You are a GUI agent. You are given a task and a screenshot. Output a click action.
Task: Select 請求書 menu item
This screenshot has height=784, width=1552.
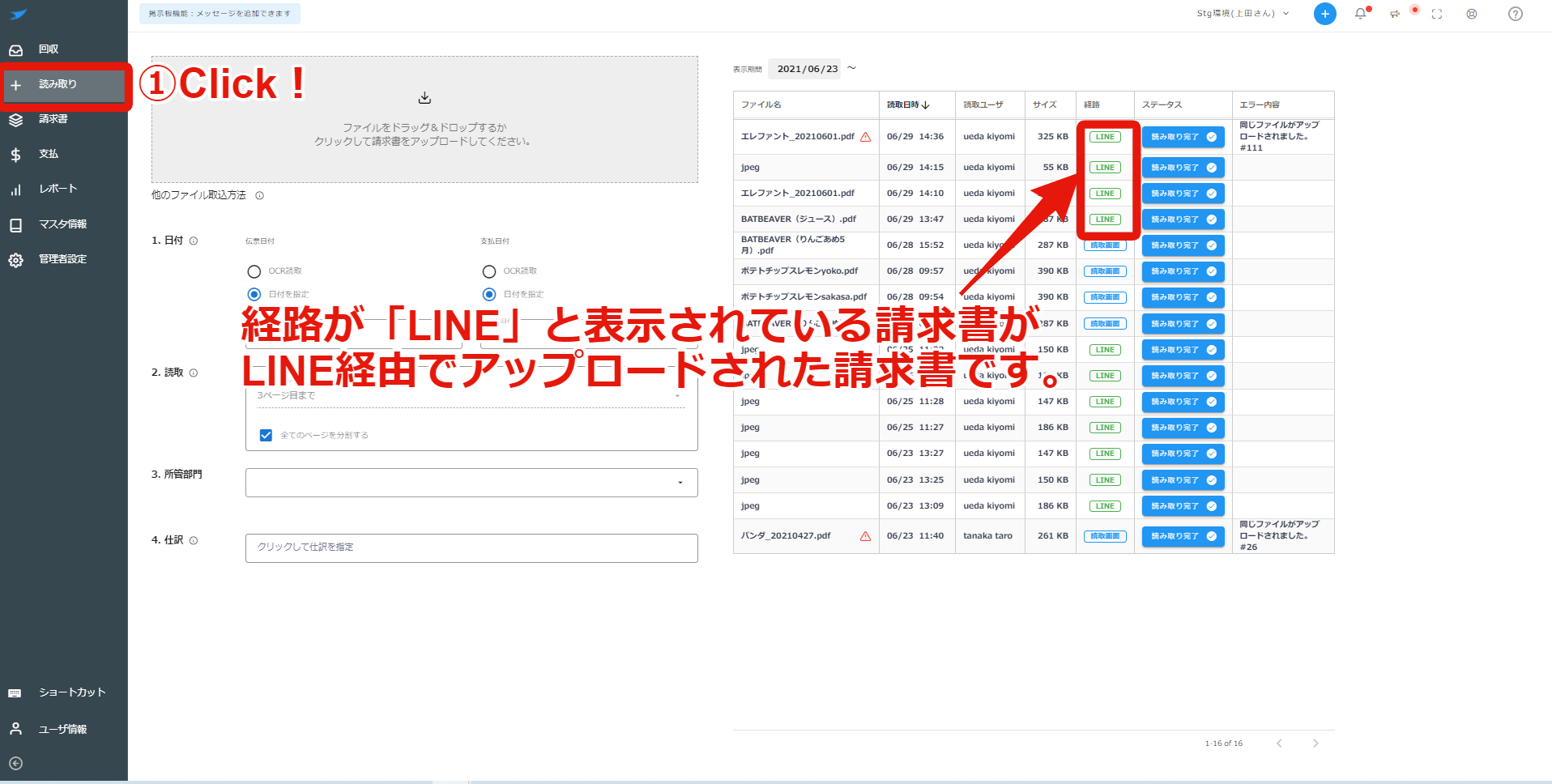tap(53, 119)
